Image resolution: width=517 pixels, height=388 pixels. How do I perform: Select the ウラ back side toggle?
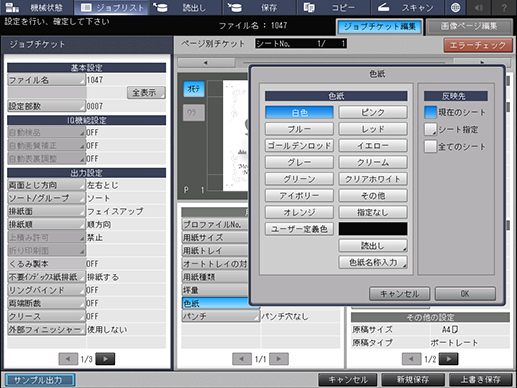tap(194, 113)
